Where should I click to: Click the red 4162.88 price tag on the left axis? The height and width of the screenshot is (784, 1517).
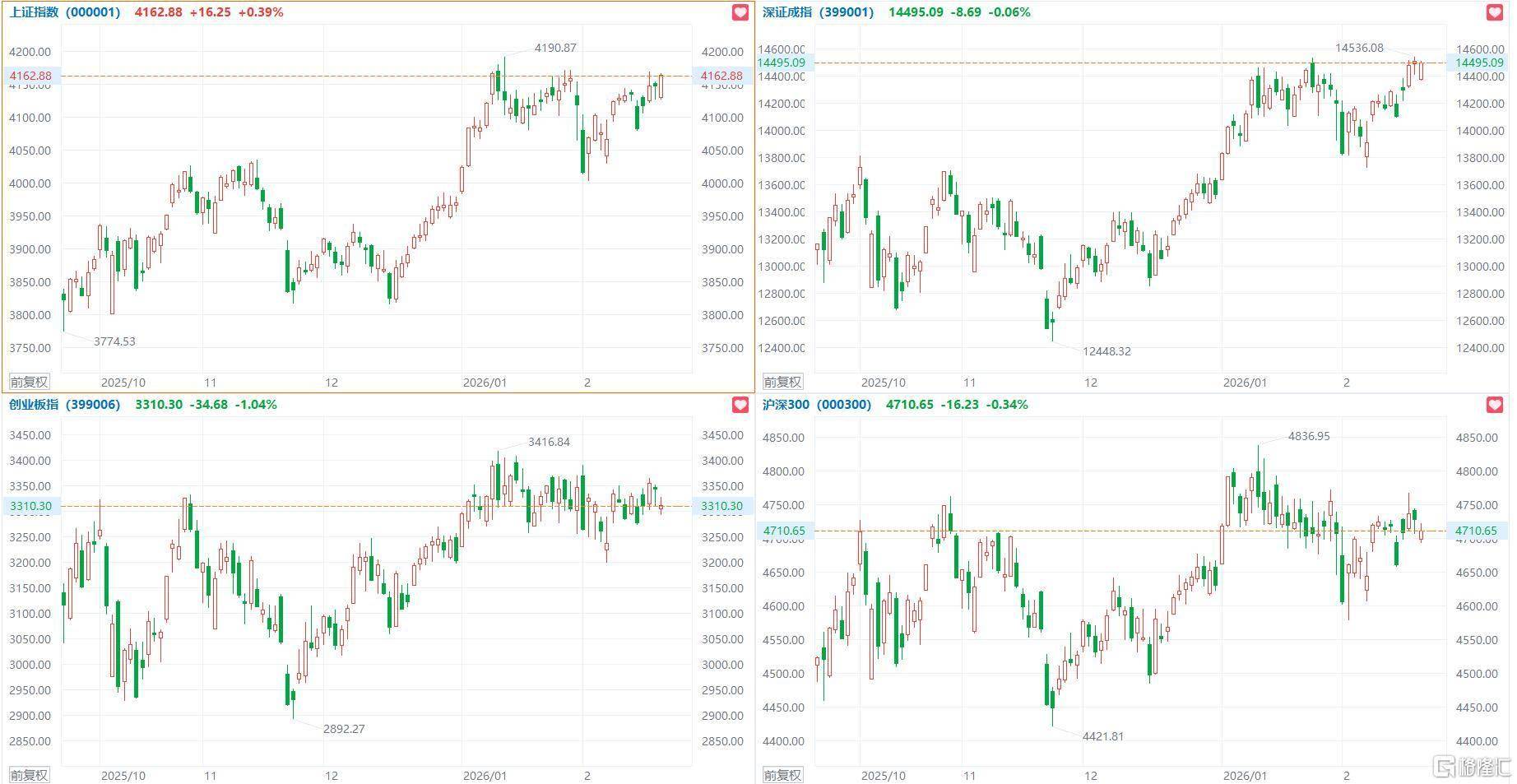30,76
